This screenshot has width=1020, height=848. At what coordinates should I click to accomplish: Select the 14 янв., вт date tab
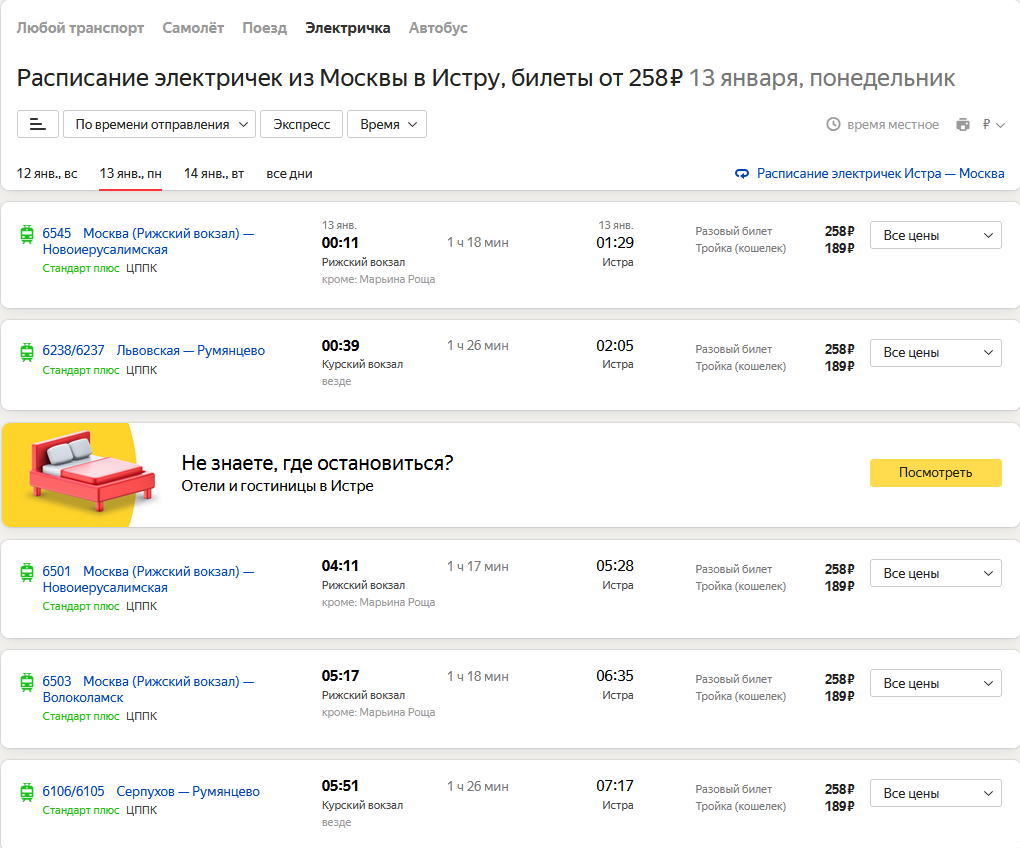214,174
